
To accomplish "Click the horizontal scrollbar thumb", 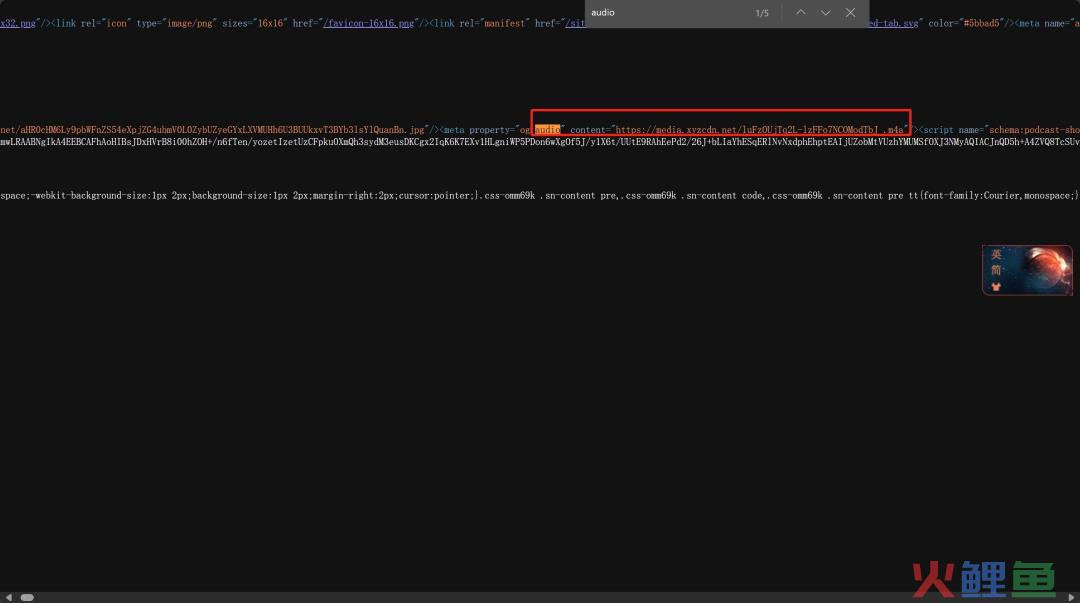I will 27,597.
